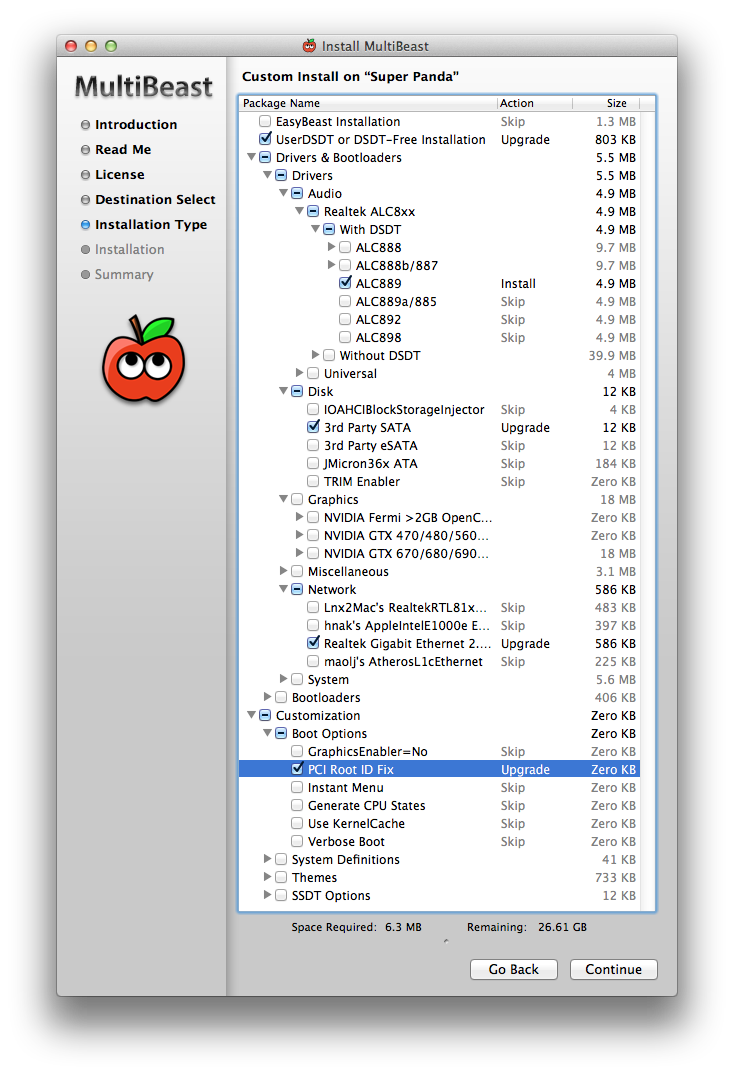Check the Verbose Boot option
Screen dimensions: 734x1075
tap(297, 841)
